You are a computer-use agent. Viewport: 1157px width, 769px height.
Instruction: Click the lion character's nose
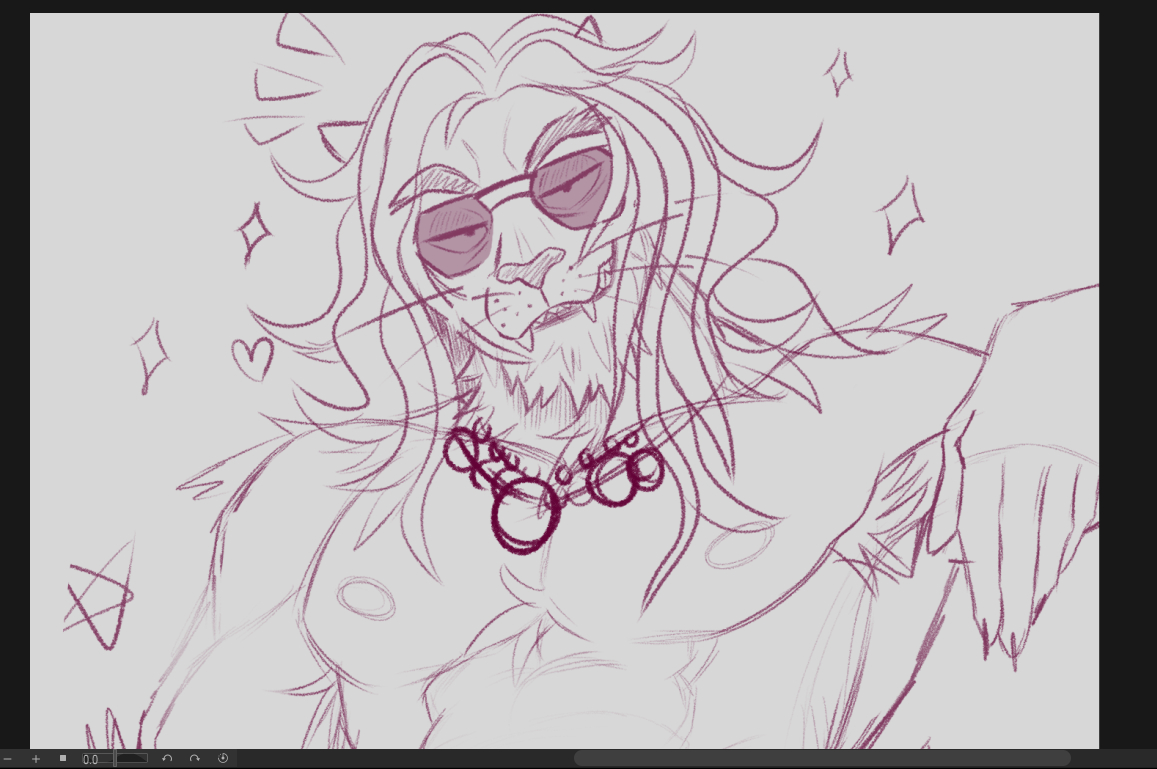pos(526,266)
